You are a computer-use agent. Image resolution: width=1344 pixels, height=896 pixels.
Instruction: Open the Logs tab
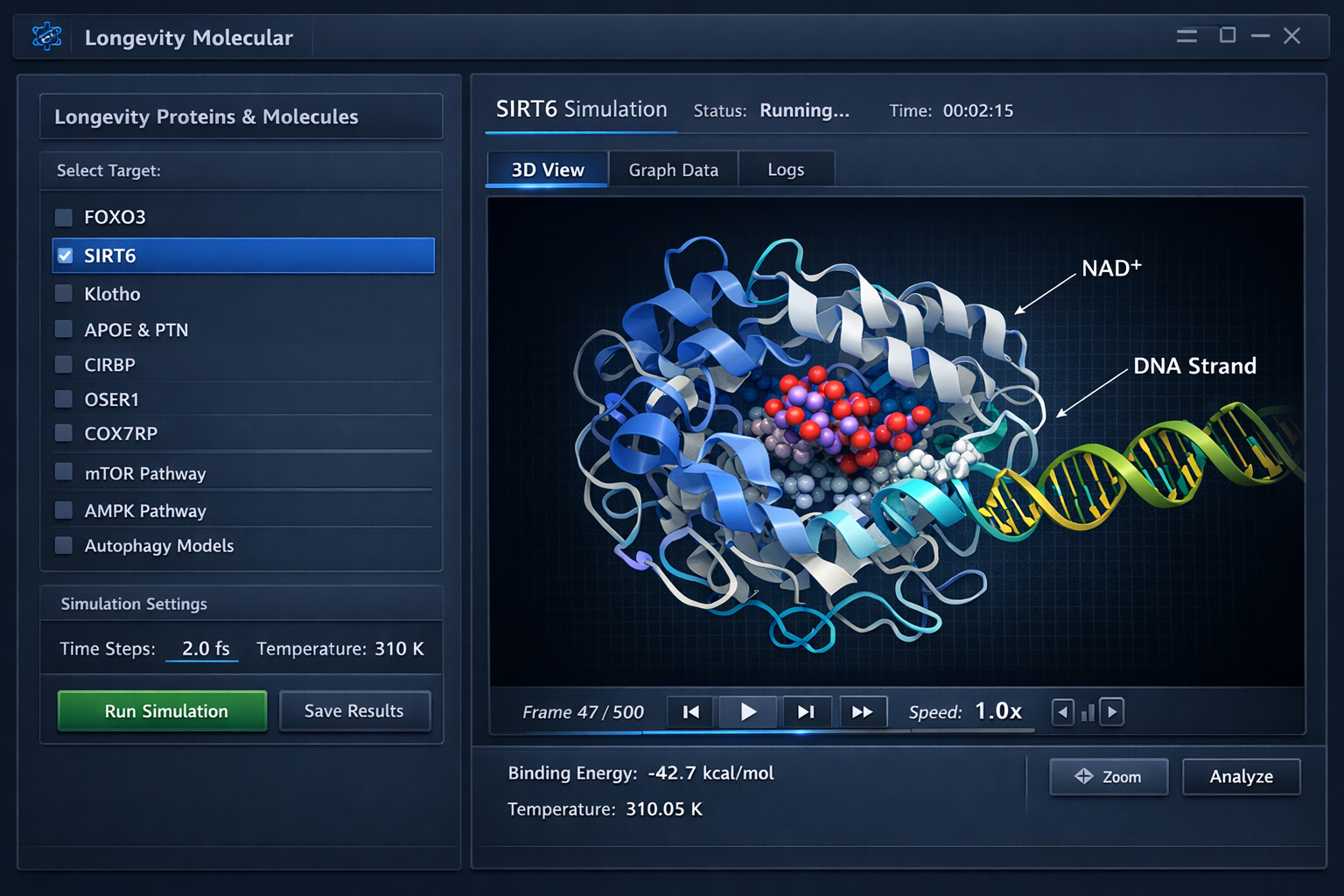785,170
